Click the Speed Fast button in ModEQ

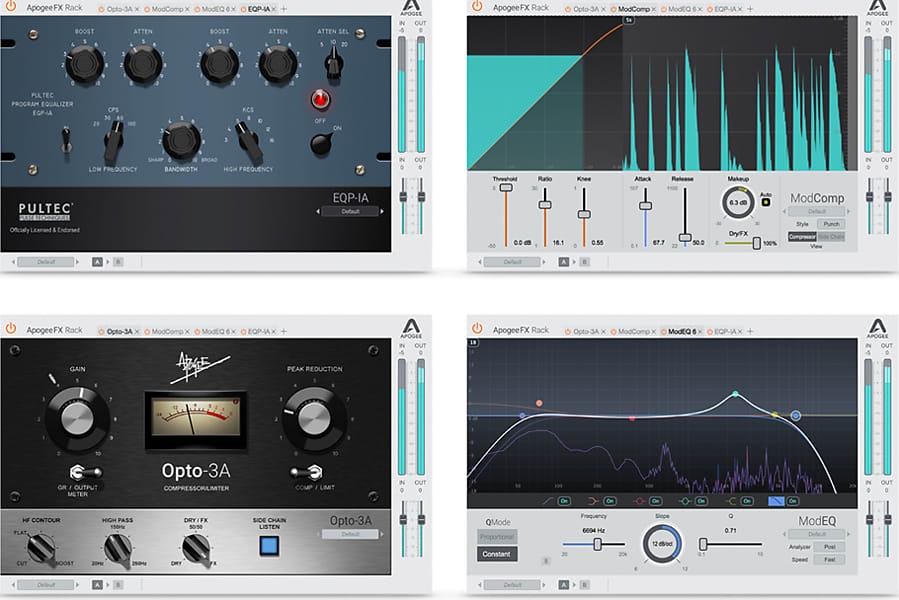pyautogui.click(x=830, y=559)
